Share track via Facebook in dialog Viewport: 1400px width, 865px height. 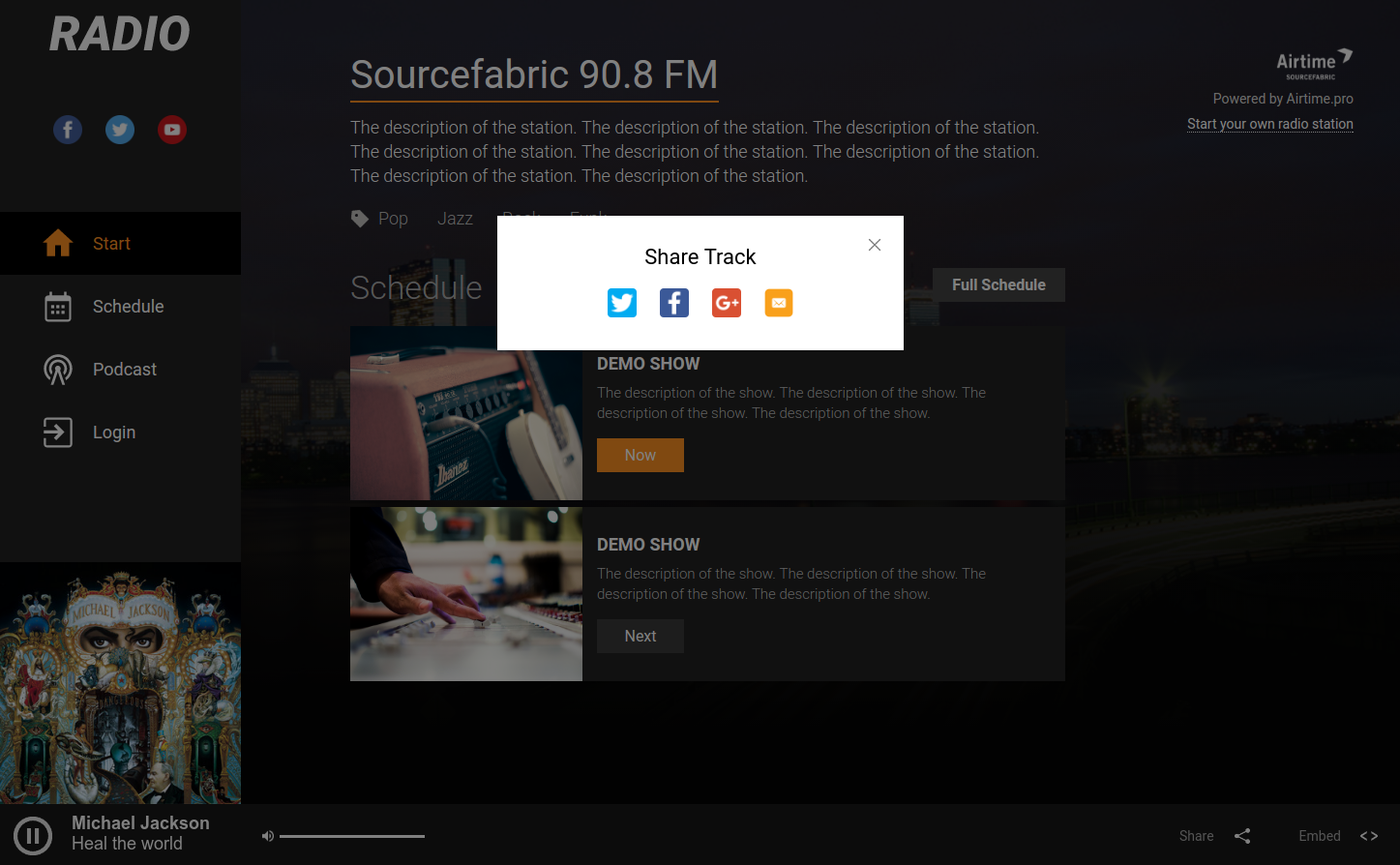tap(674, 303)
